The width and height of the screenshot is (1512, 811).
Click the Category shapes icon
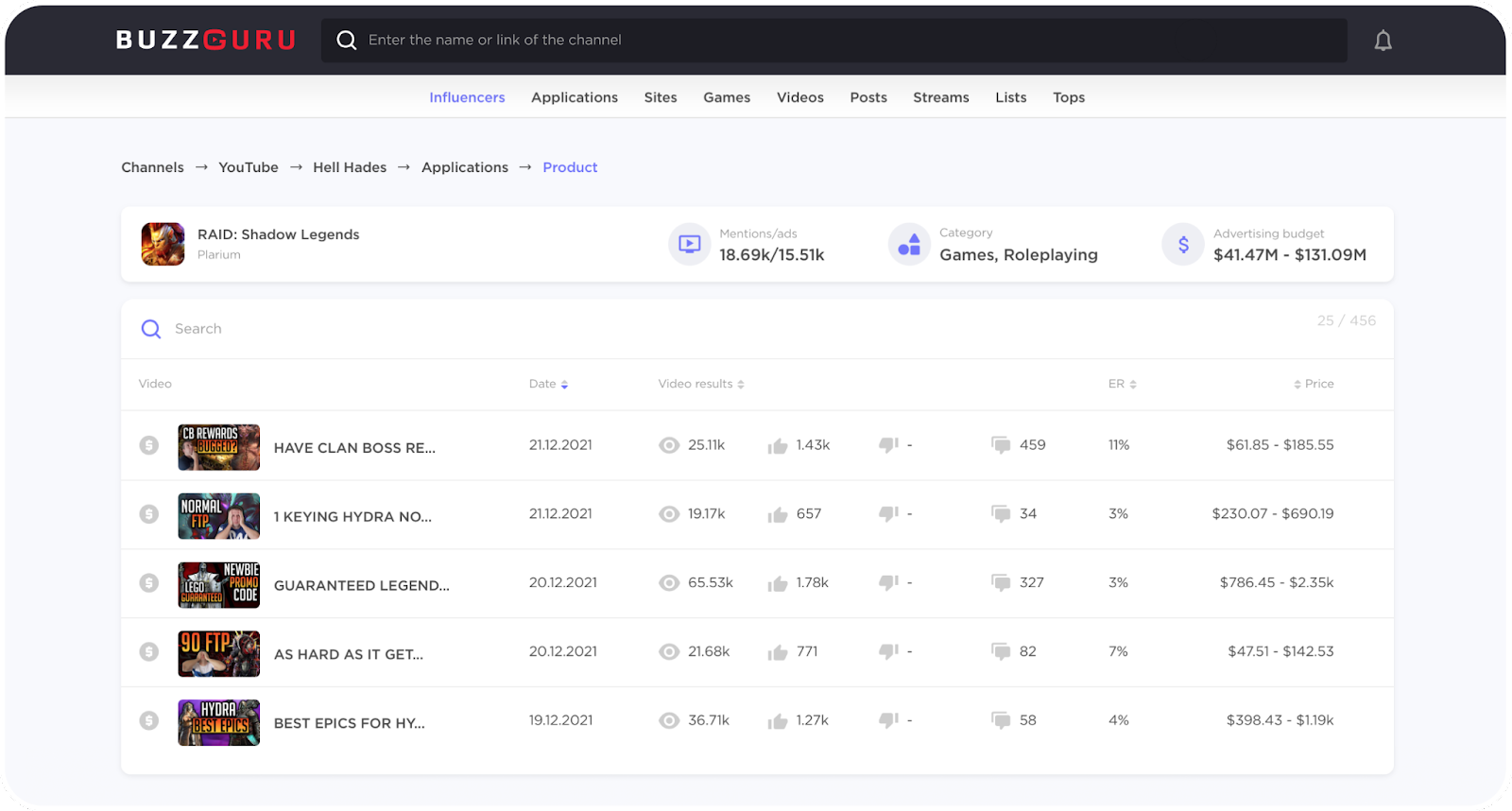[909, 244]
